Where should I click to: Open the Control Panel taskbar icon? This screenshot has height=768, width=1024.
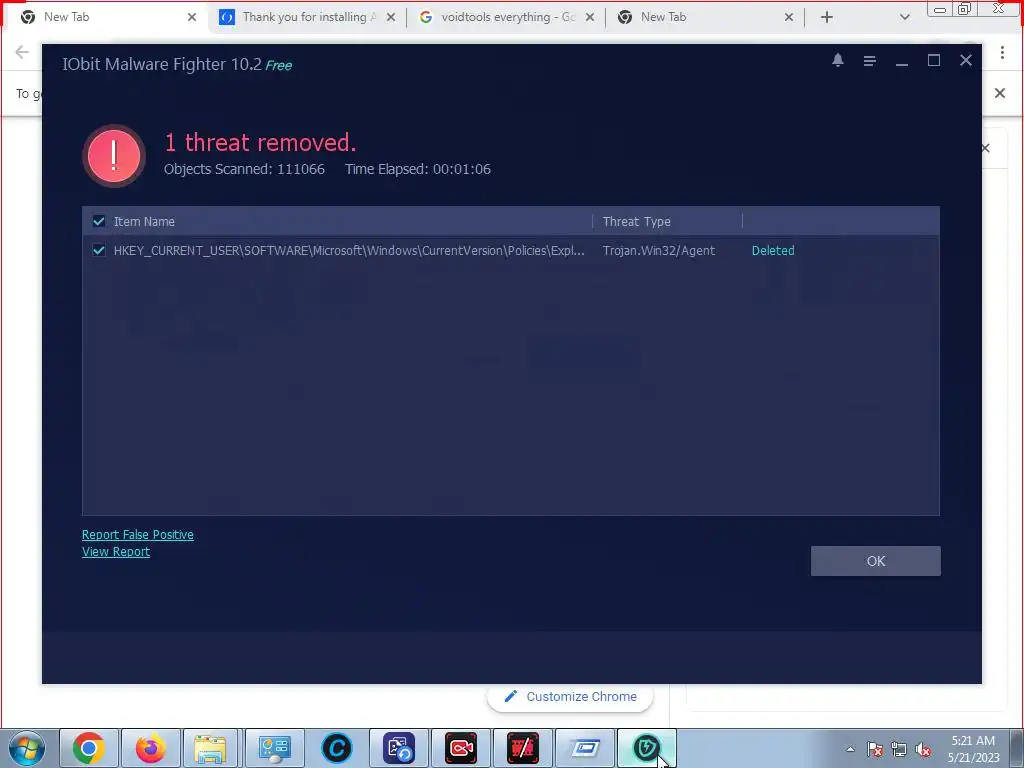274,748
